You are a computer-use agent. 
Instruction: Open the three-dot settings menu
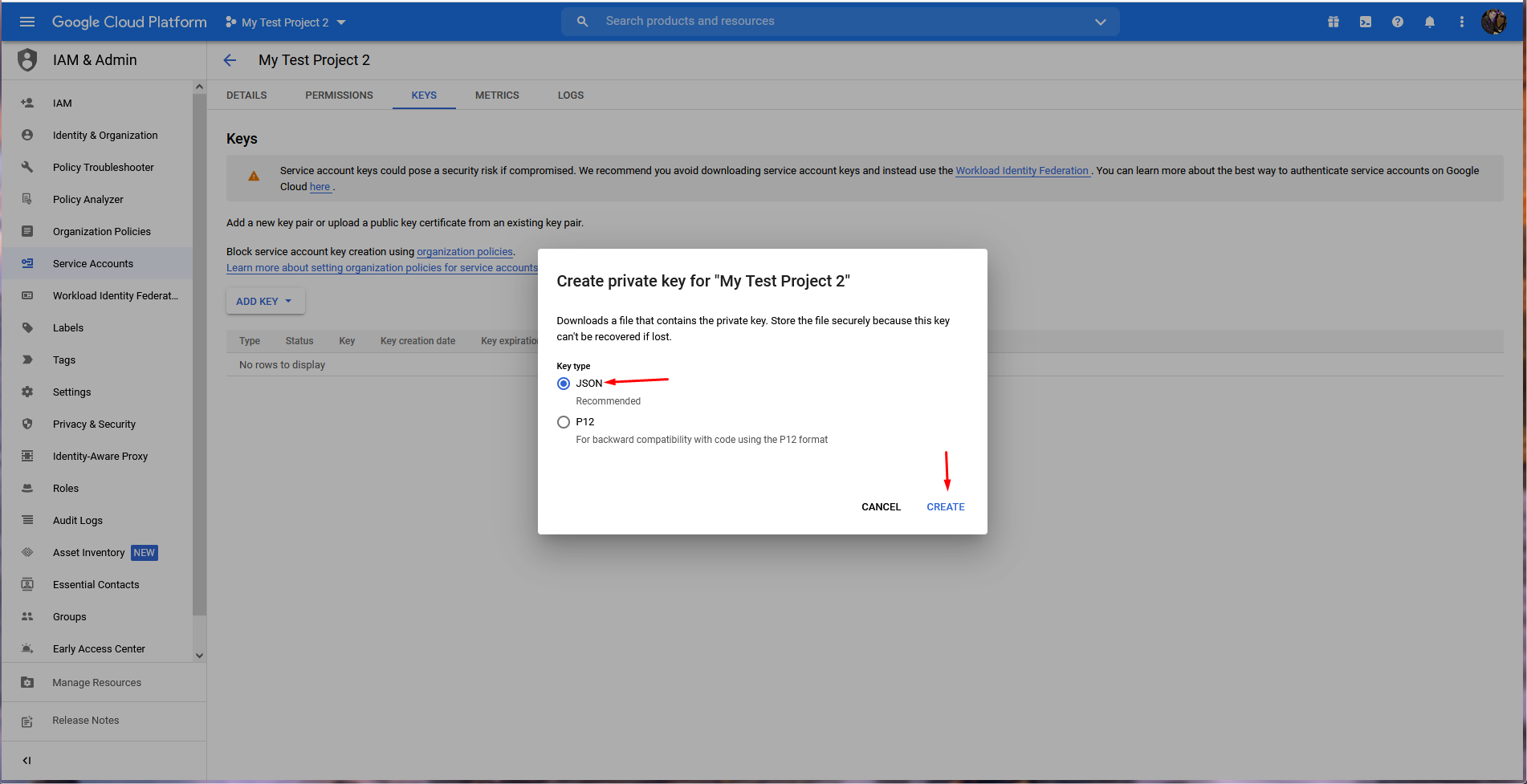(1461, 22)
